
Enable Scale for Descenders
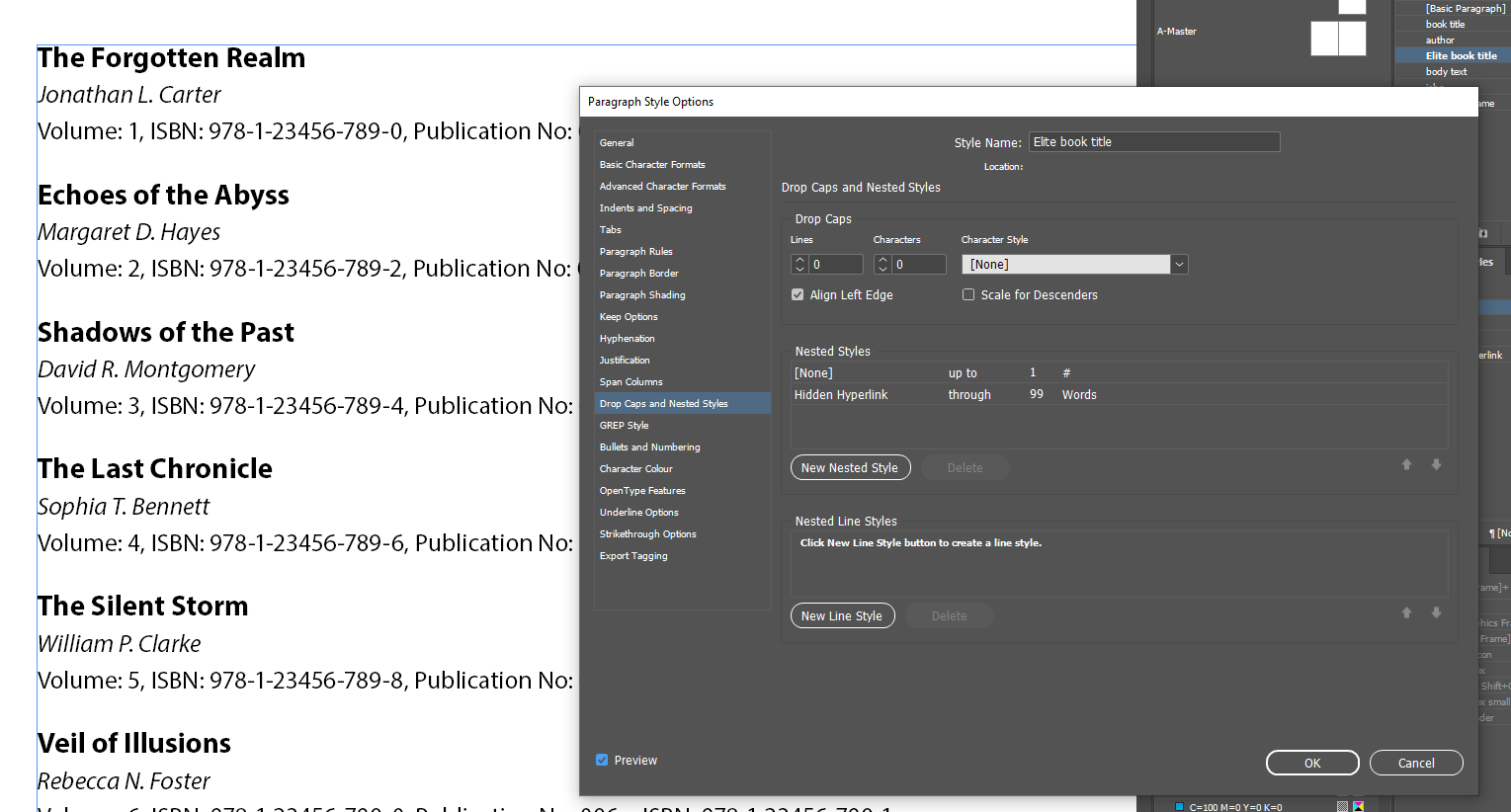[968, 294]
